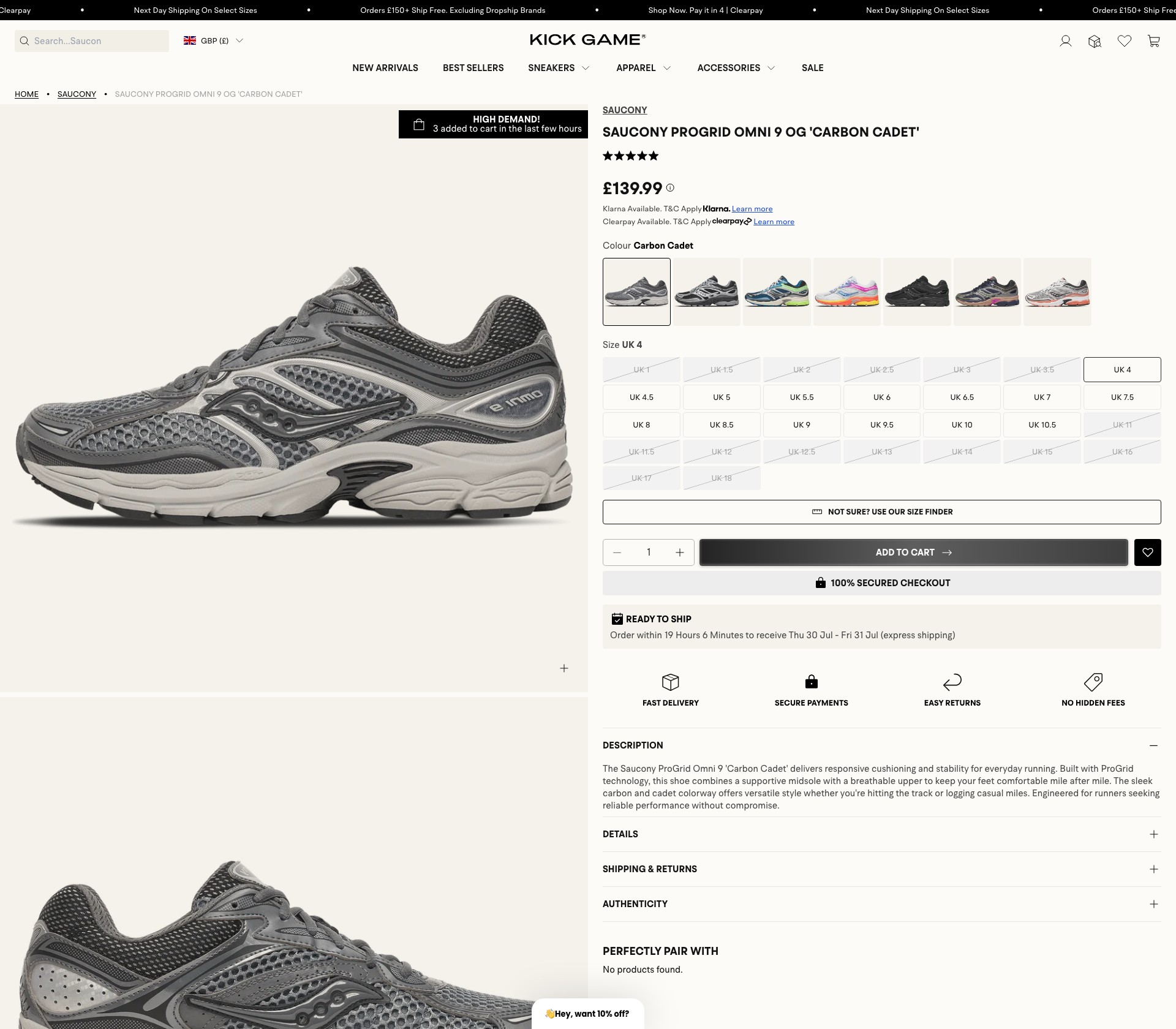Increase quantity with the plus icon
Image resolution: width=1176 pixels, height=1029 pixels.
point(680,552)
